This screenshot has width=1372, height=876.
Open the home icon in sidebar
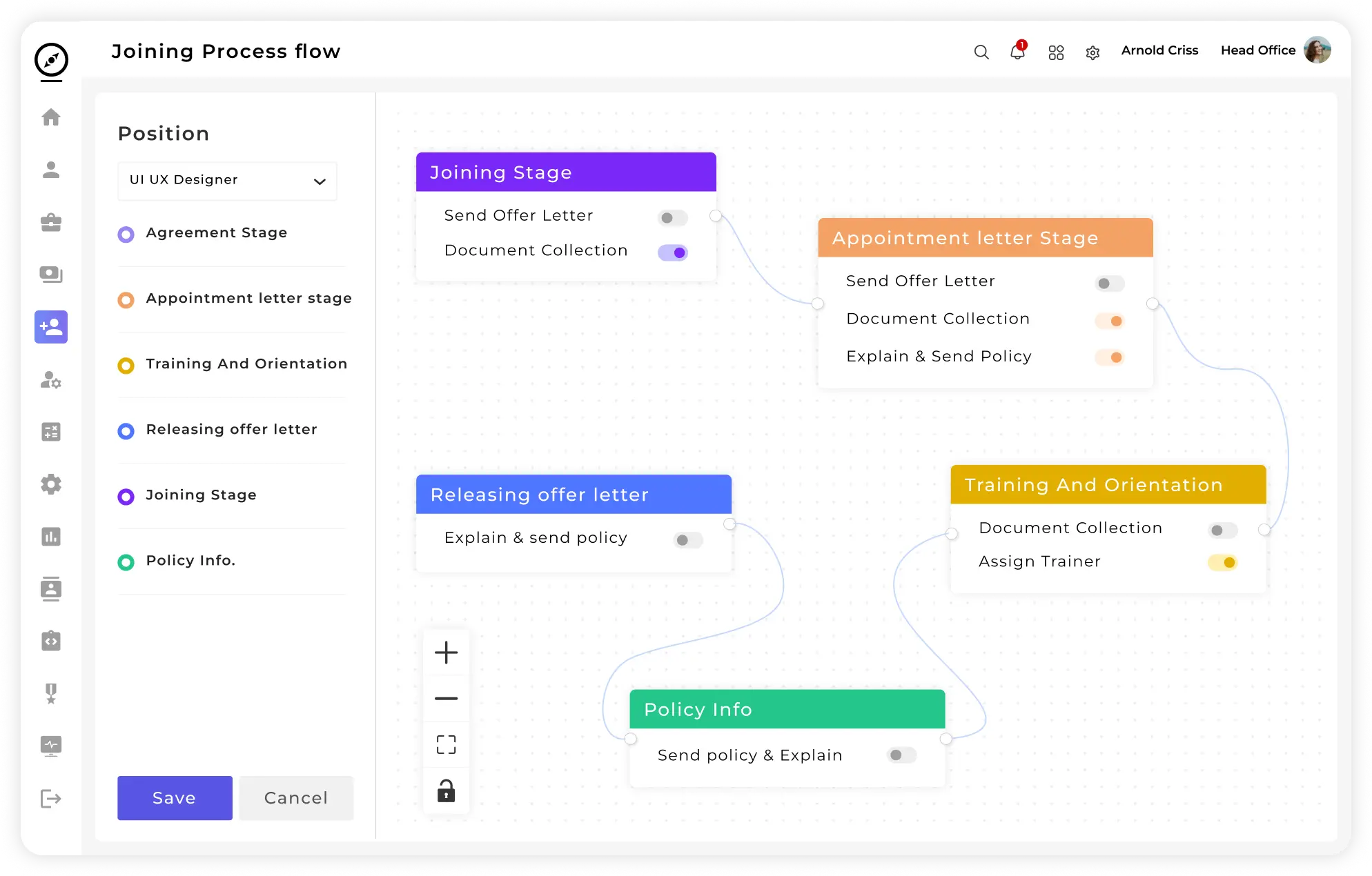51,117
